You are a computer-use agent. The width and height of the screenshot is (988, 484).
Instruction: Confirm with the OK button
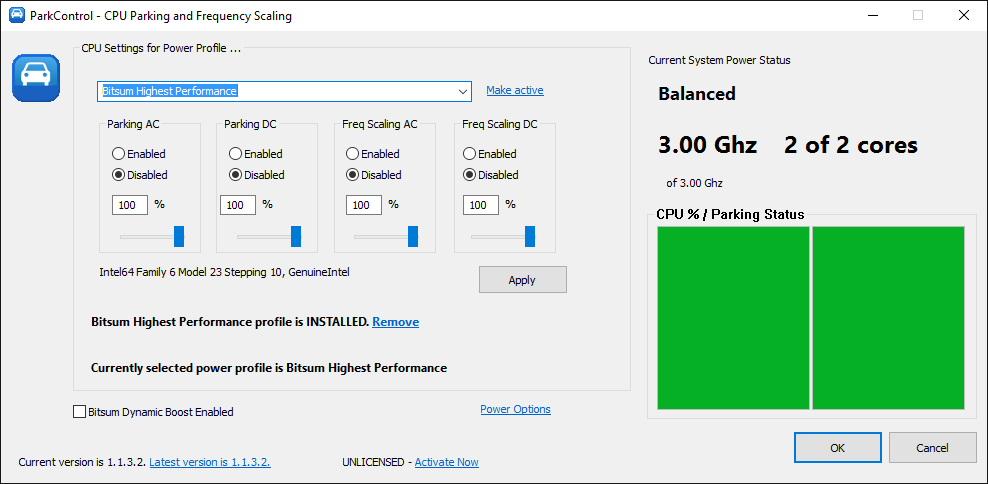(837, 448)
